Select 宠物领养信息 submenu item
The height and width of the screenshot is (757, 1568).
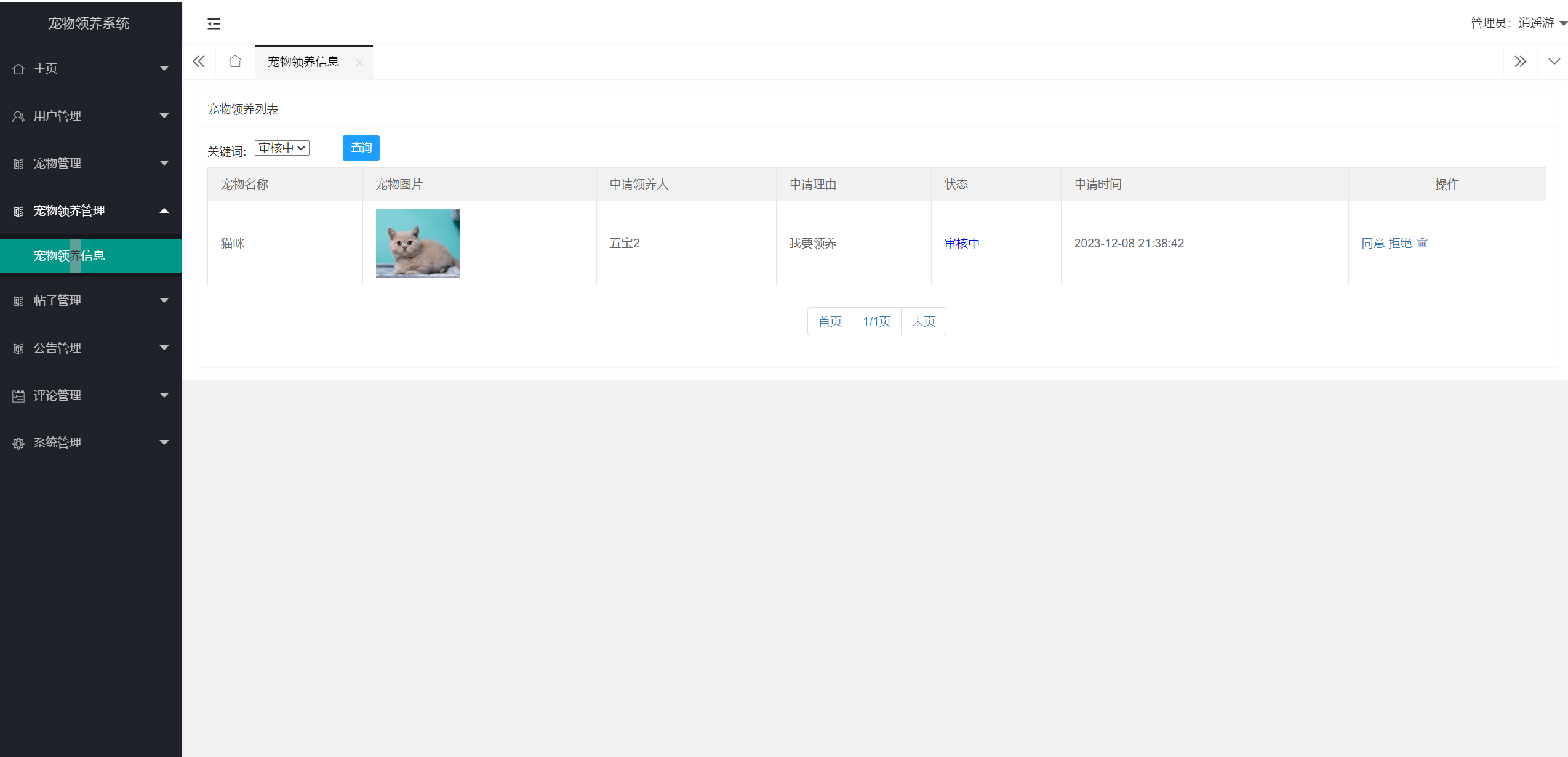pyautogui.click(x=69, y=255)
